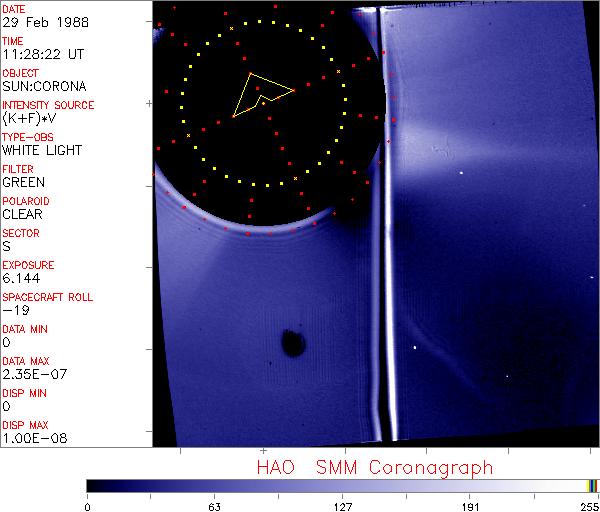Select the CLEAR polaroid value
This screenshot has width=600, height=512.
[23, 214]
